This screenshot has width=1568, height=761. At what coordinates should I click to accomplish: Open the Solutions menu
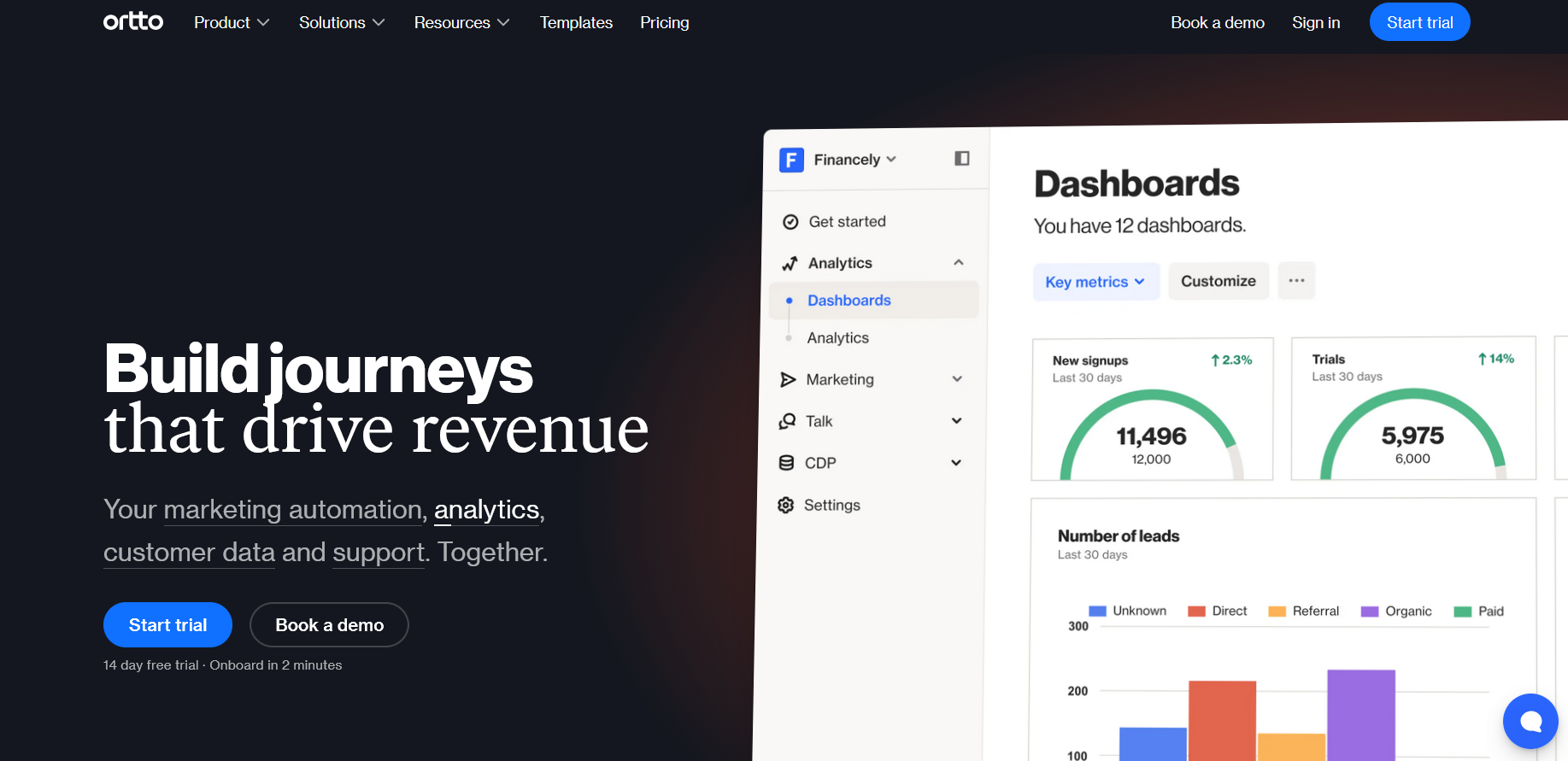(x=342, y=23)
